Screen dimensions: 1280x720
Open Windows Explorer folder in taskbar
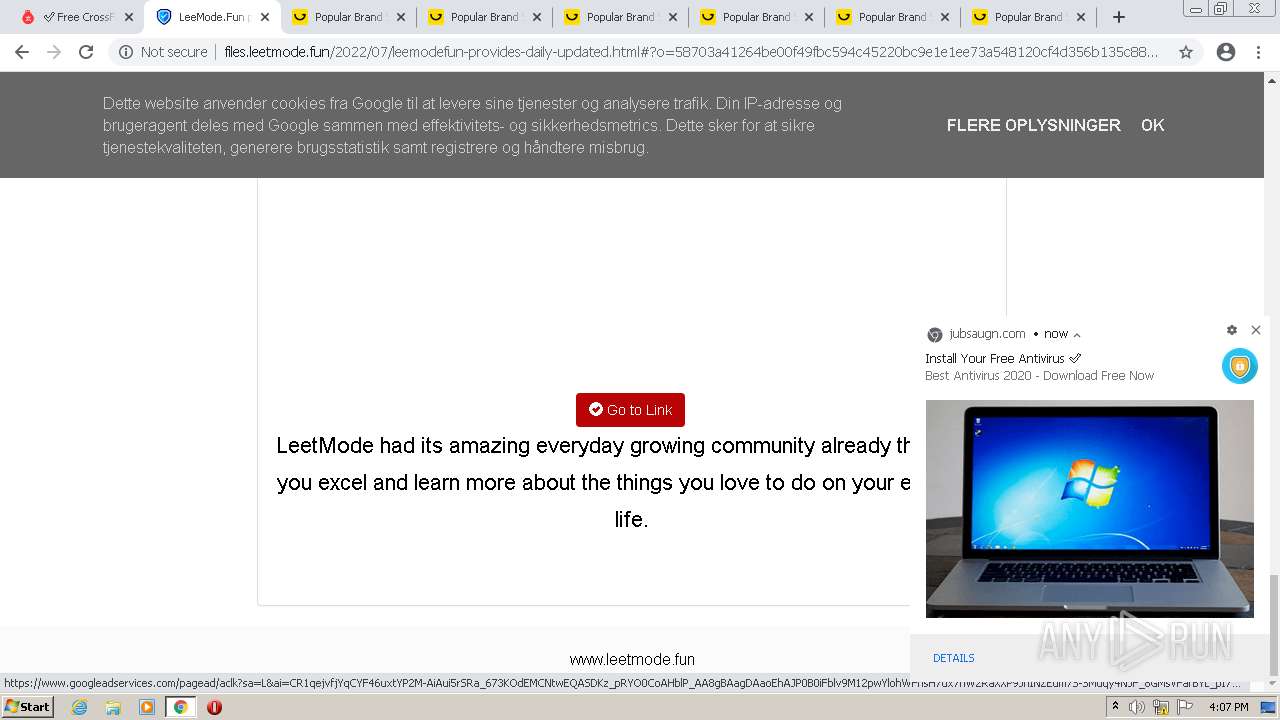tap(113, 707)
